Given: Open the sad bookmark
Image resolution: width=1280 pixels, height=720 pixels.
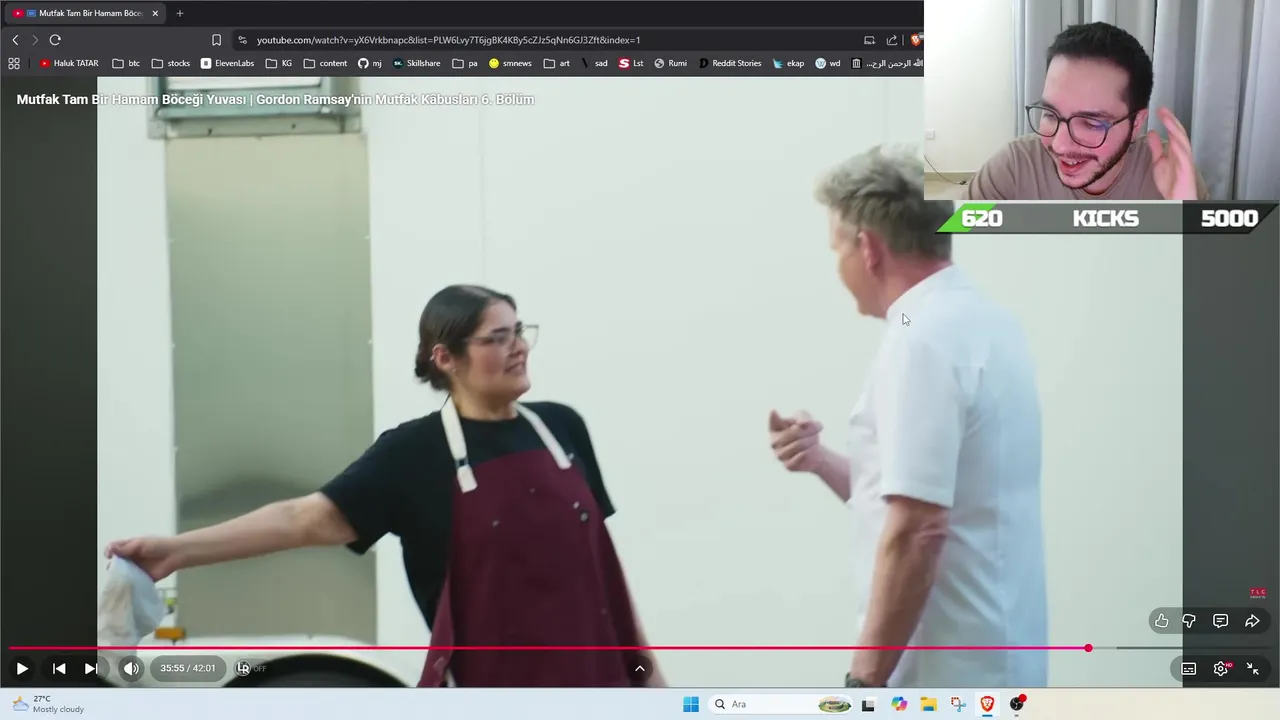Looking at the screenshot, I should 594,63.
